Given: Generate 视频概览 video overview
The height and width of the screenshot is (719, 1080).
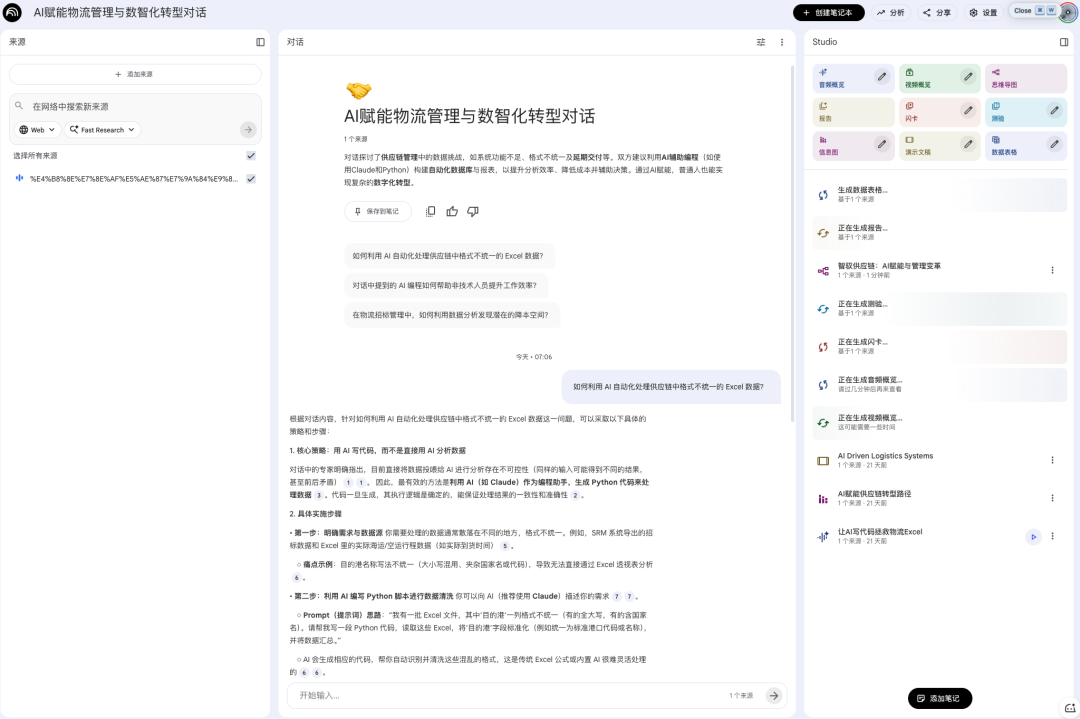Looking at the screenshot, I should pyautogui.click(x=939, y=79).
